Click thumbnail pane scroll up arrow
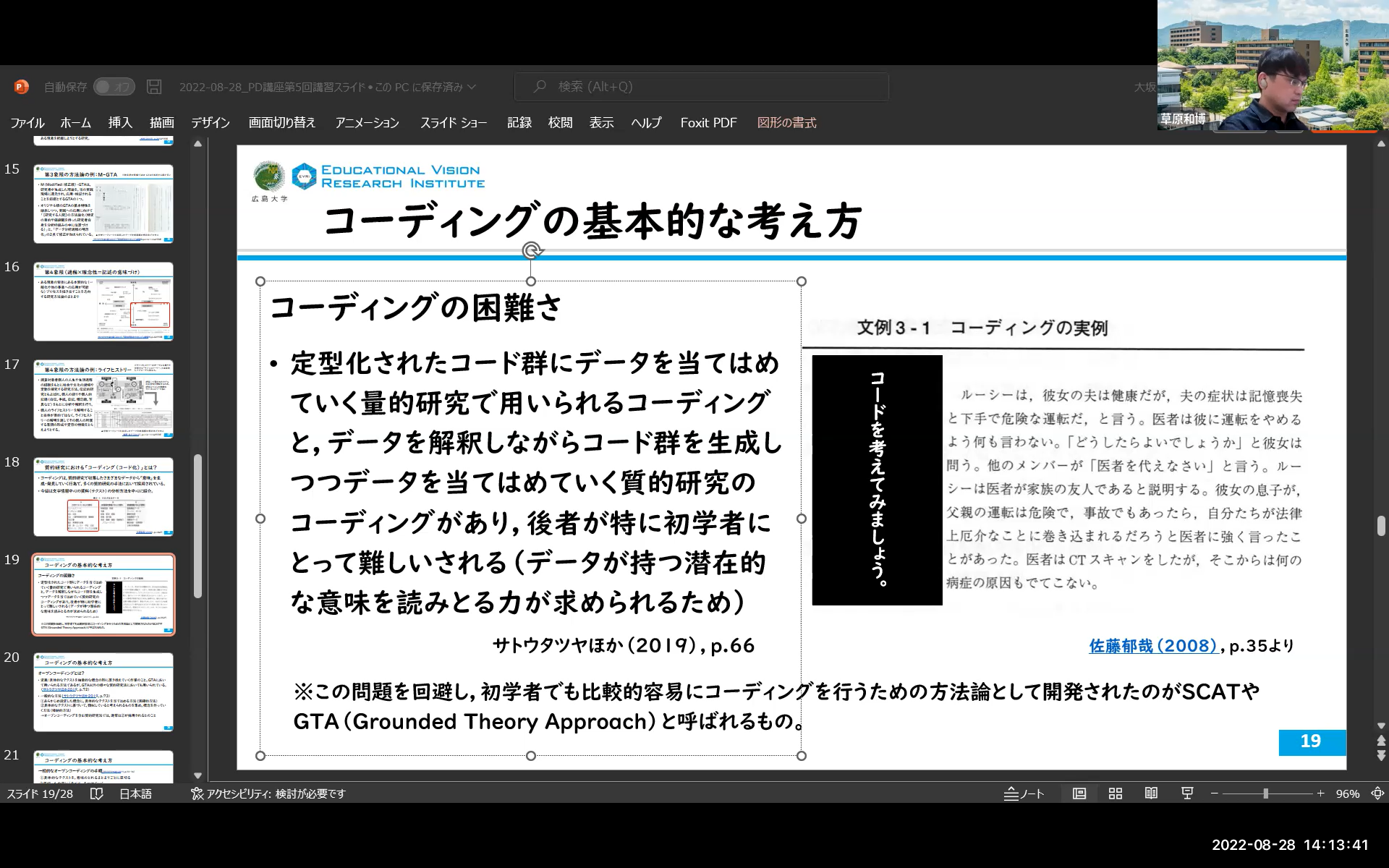1389x868 pixels. (x=197, y=144)
